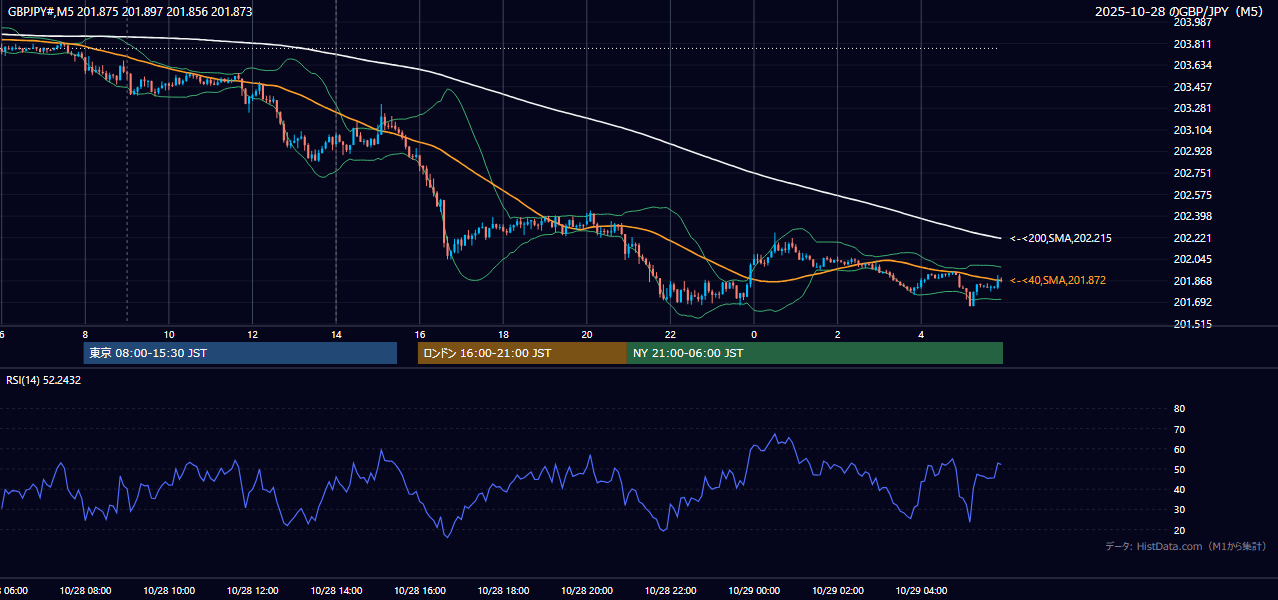Click hour tick 2 under price chart

pos(838,334)
